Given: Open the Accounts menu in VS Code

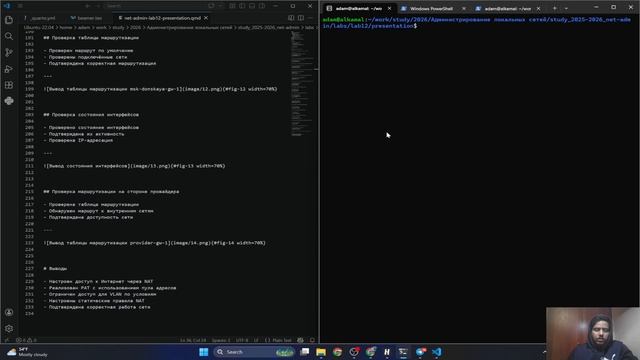Looking at the screenshot, I should click(x=9, y=312).
